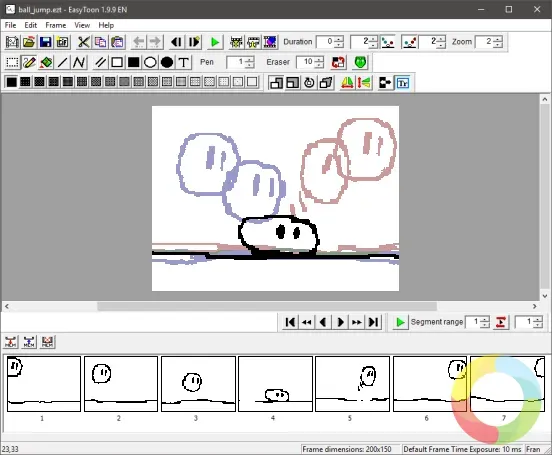552x455 pixels.
Task: Adjust the Segment range end spinner
Action: 538,322
